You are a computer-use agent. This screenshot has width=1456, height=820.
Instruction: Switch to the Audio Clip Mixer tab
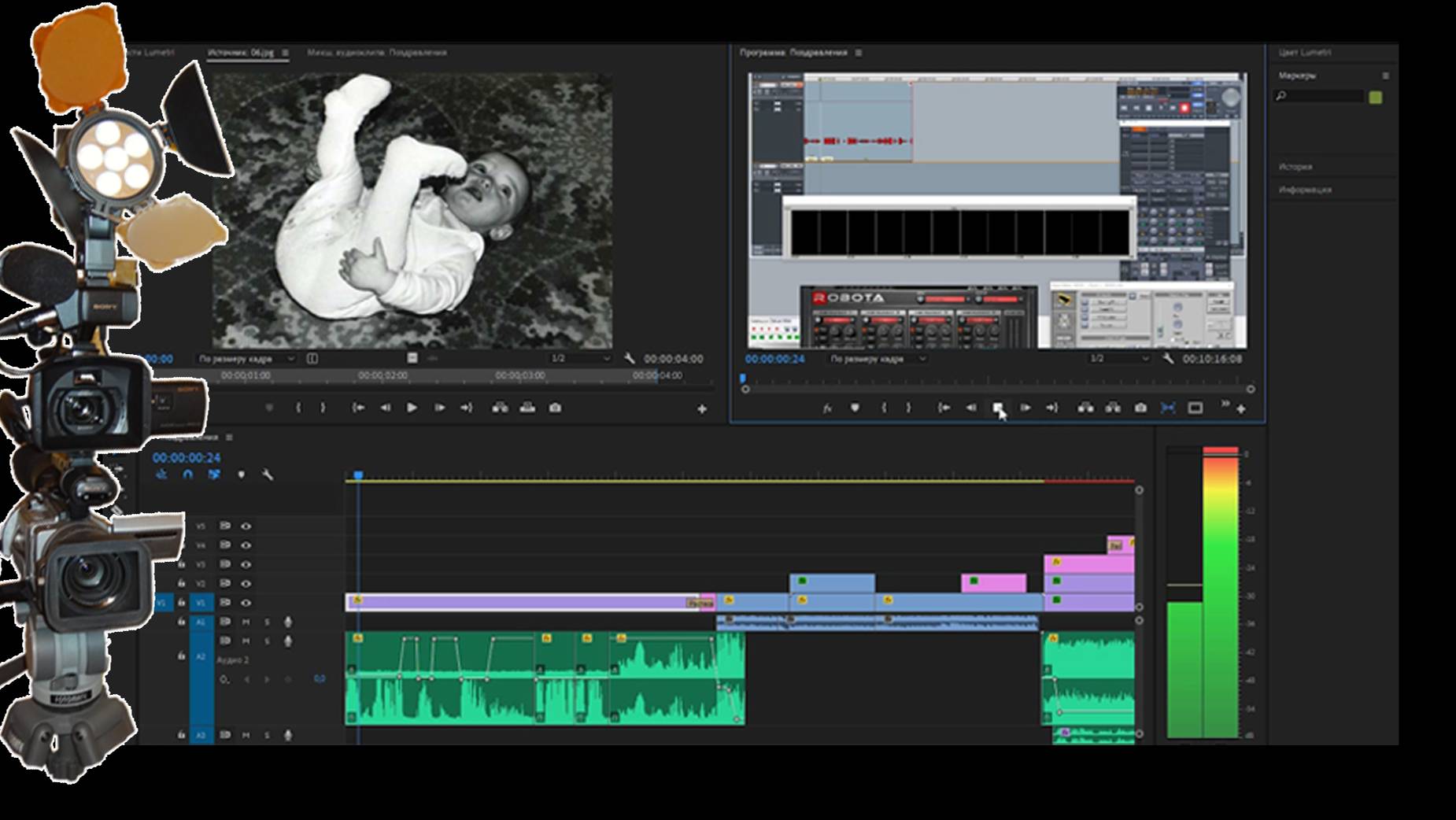(377, 53)
